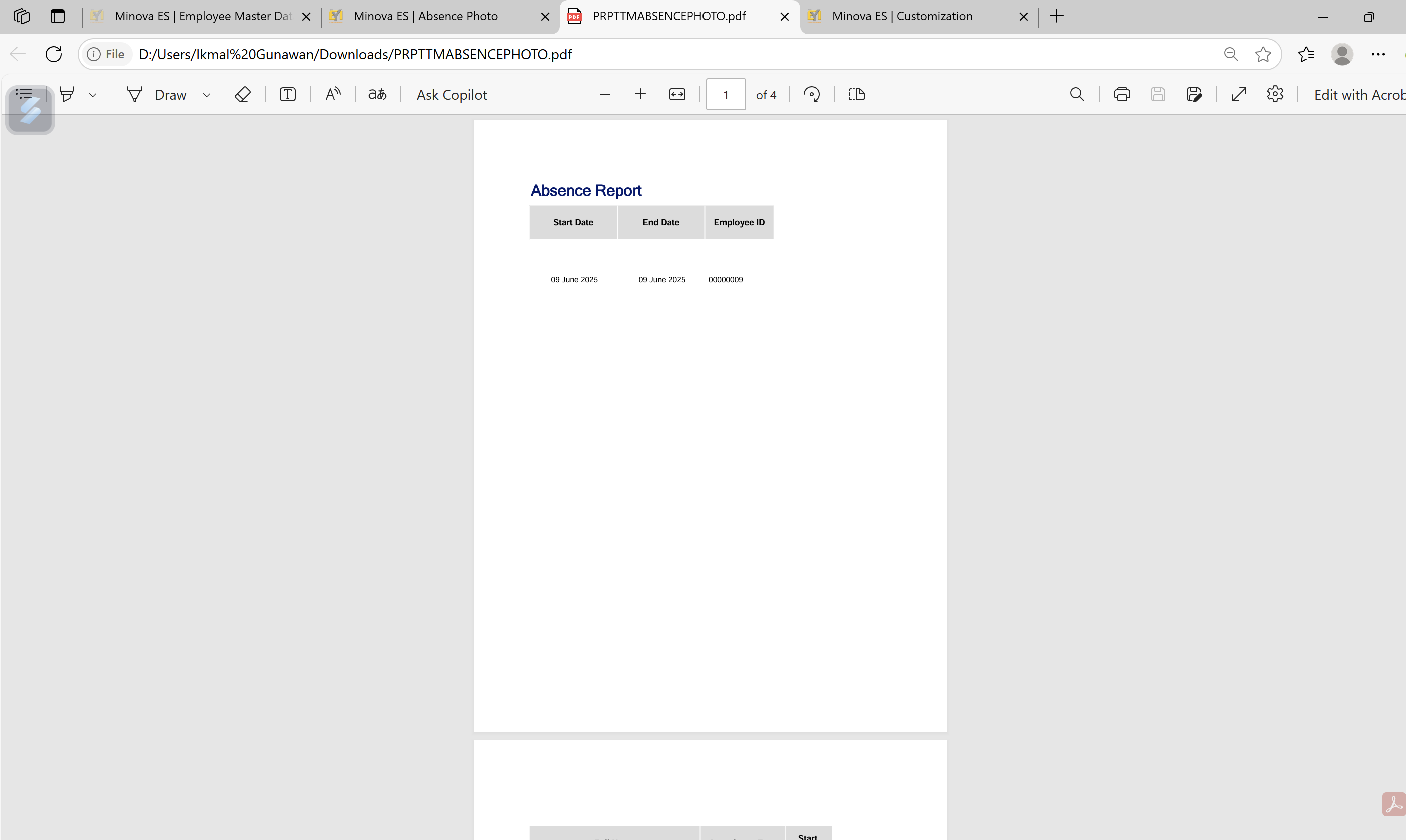Close the Employee Master Data tab
Viewport: 1406px width, 840px height.
(306, 17)
